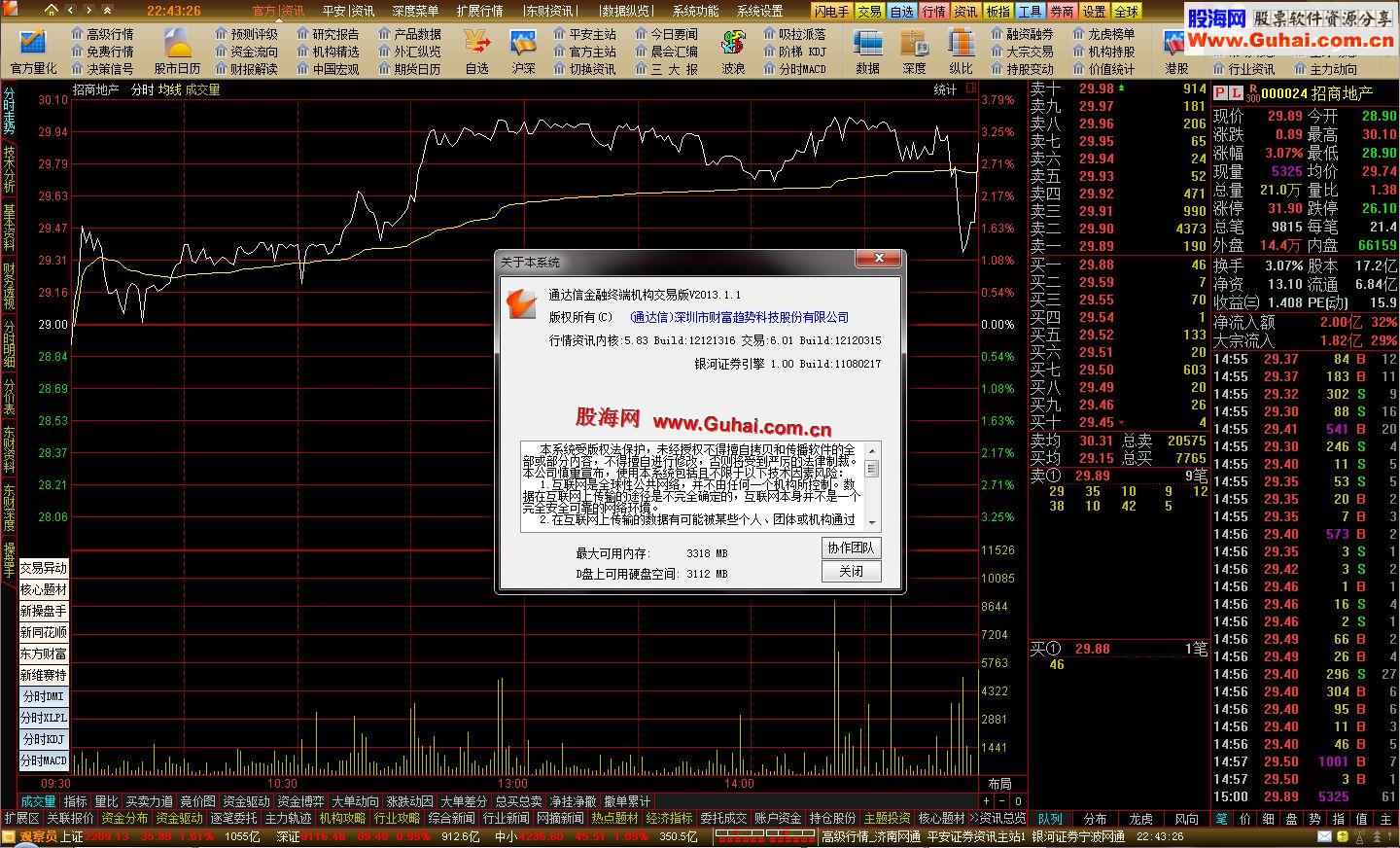Select the 基本资料 vertical side tab
Image resolution: width=1400 pixels, height=848 pixels.
coord(9,228)
